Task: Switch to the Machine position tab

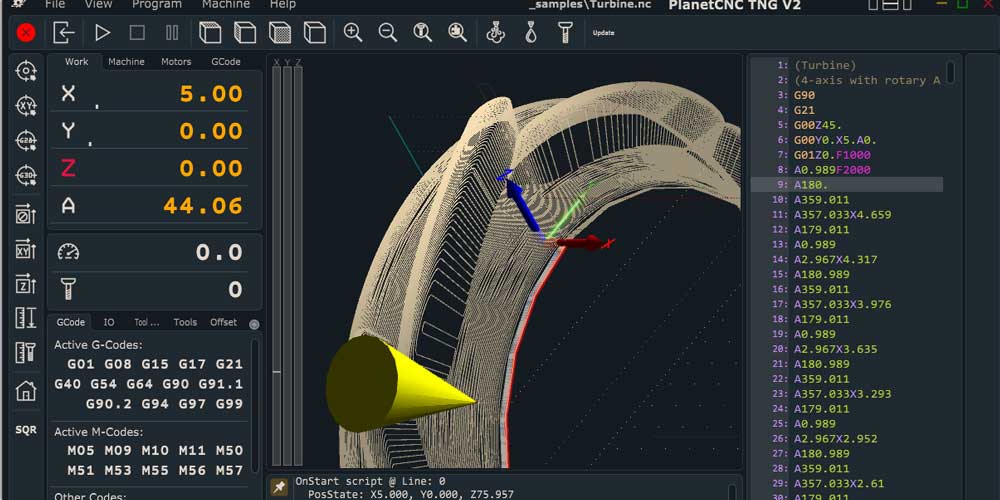Action: 126,62
